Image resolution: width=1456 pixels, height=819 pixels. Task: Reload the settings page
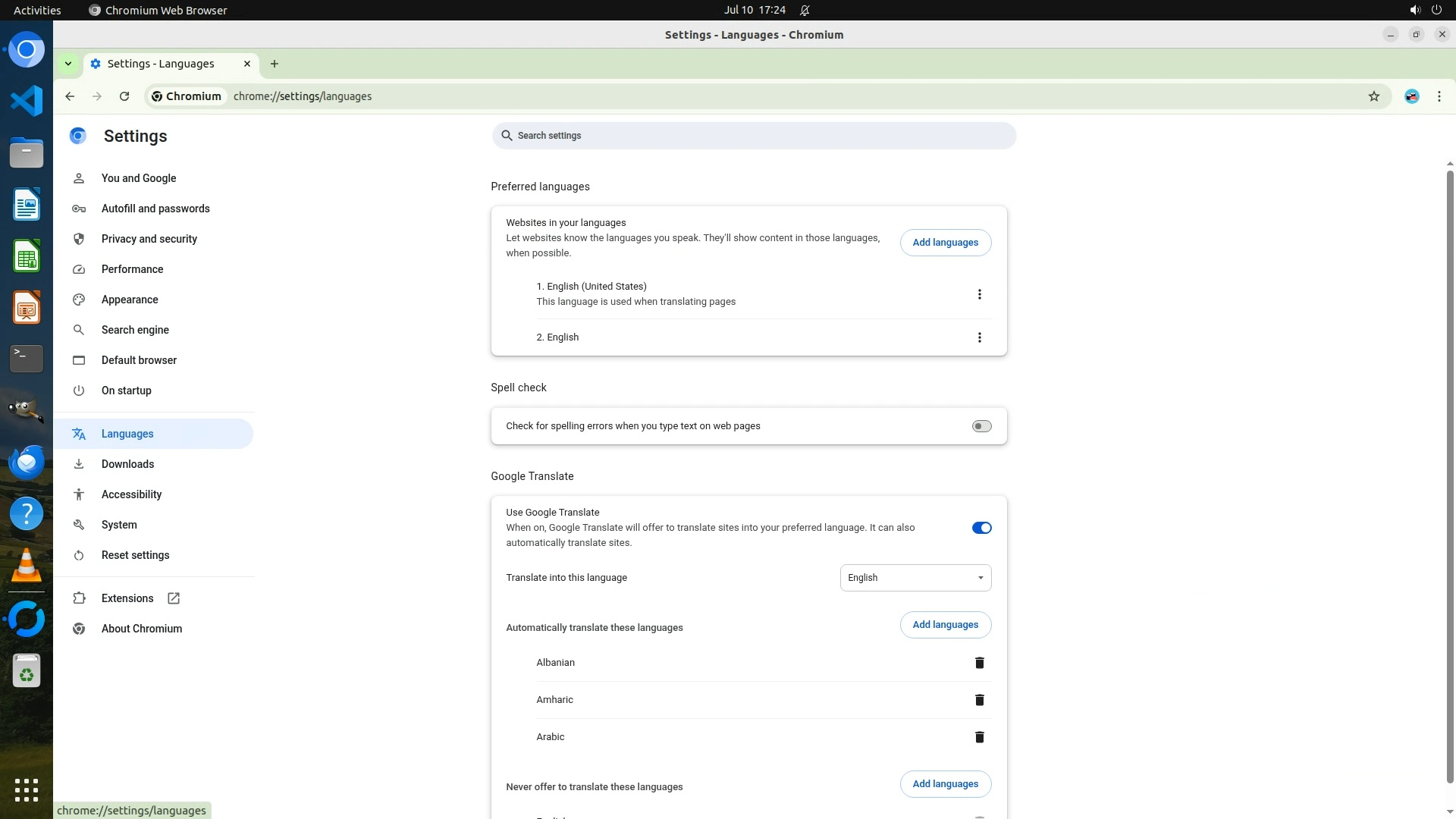click(124, 96)
